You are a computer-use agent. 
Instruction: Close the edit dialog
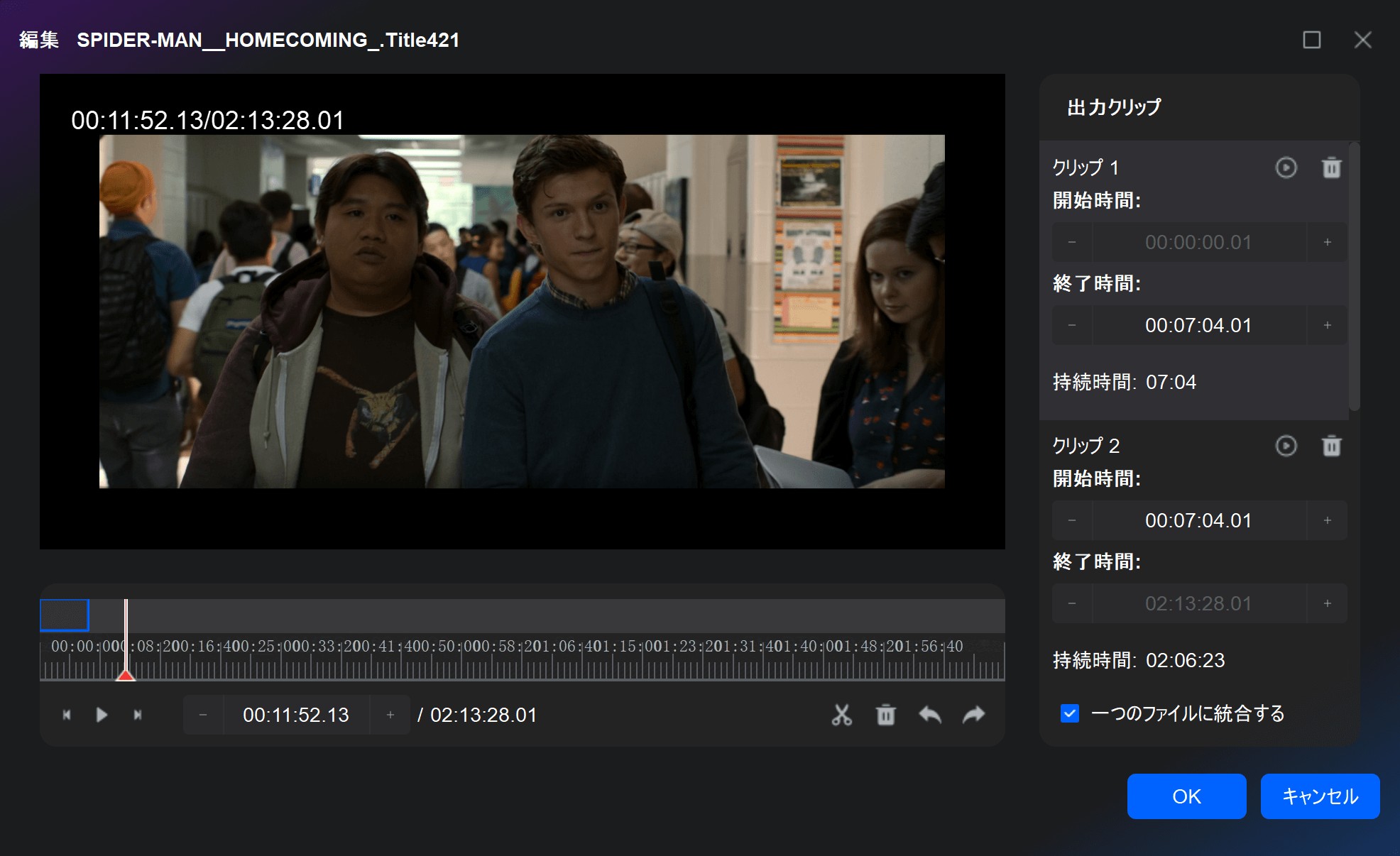click(x=1363, y=40)
